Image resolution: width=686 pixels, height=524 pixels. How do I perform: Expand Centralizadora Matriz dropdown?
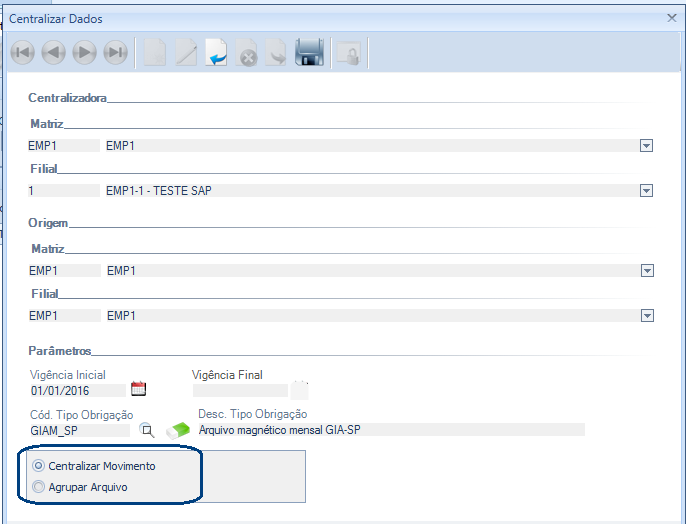tap(646, 146)
